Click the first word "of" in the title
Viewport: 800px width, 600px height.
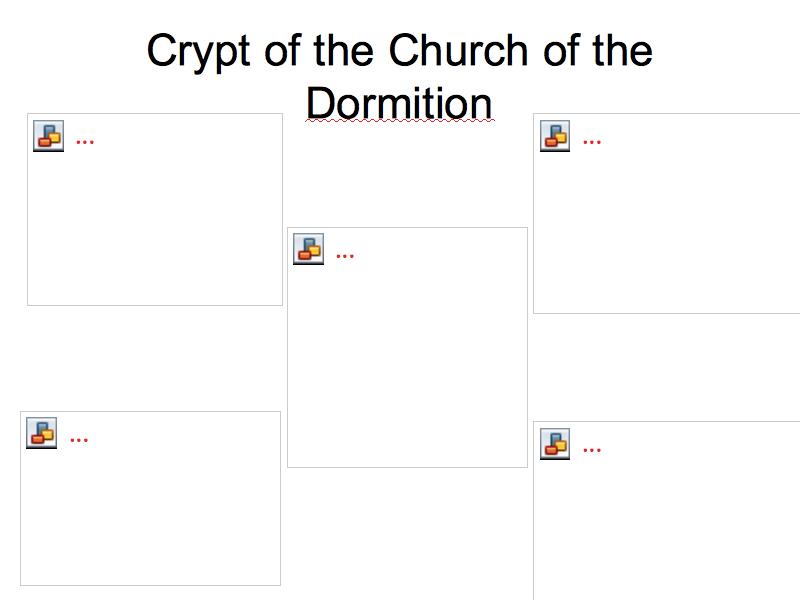[283, 50]
